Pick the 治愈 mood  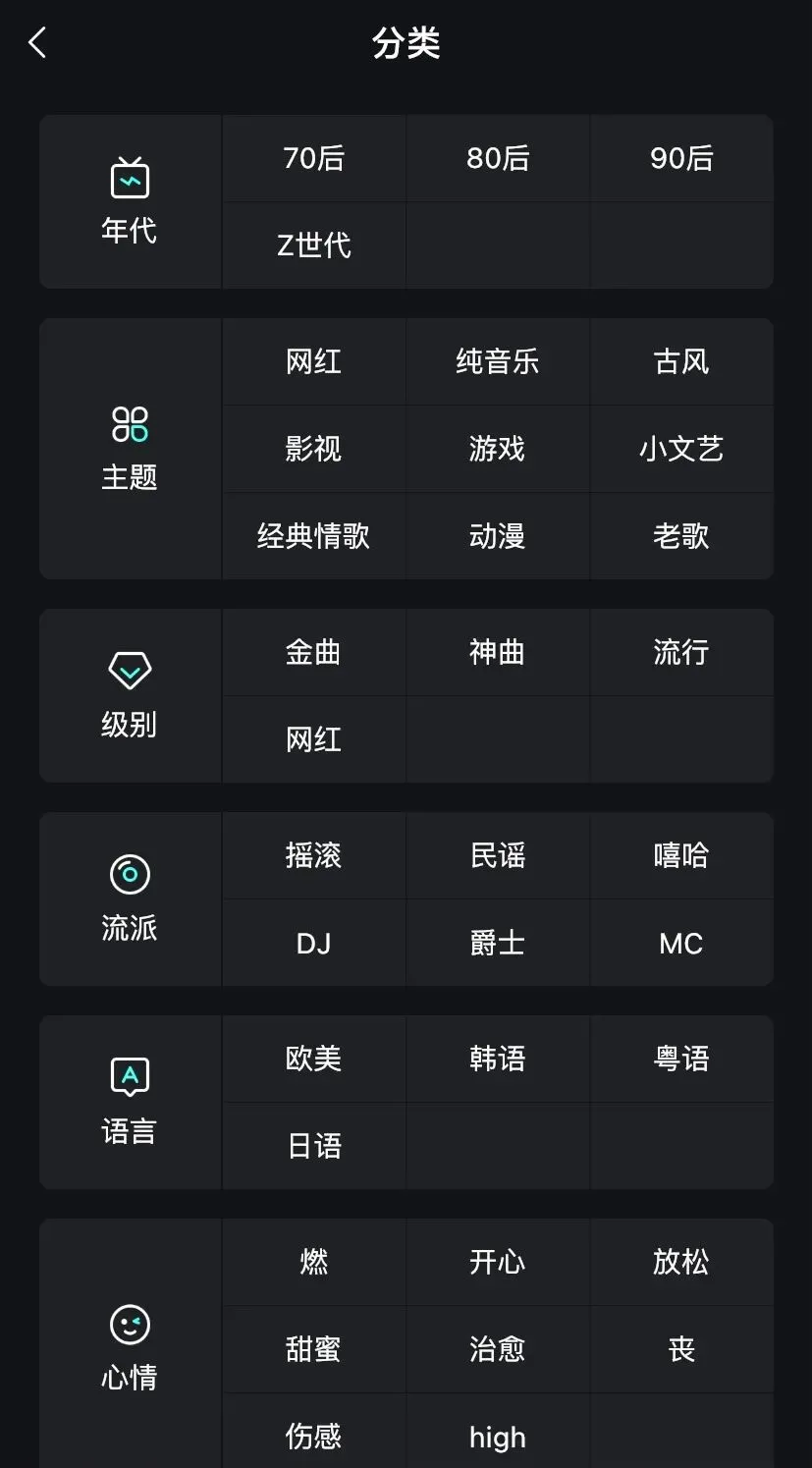click(x=498, y=1349)
